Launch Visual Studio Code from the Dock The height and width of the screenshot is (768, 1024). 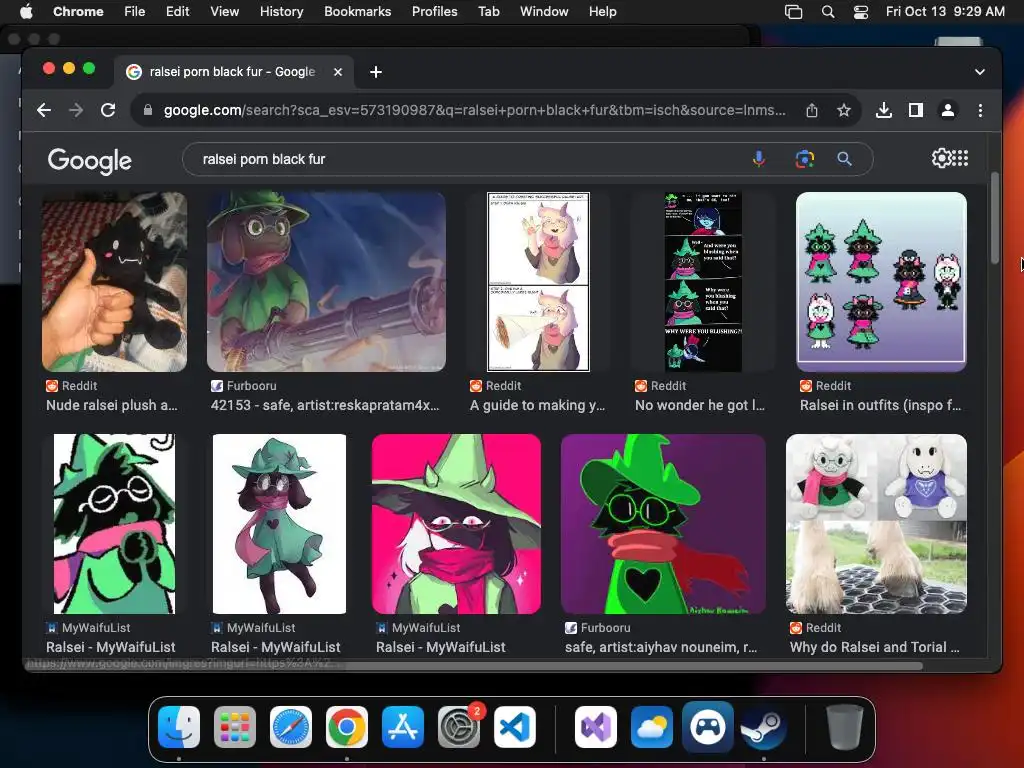click(x=515, y=727)
